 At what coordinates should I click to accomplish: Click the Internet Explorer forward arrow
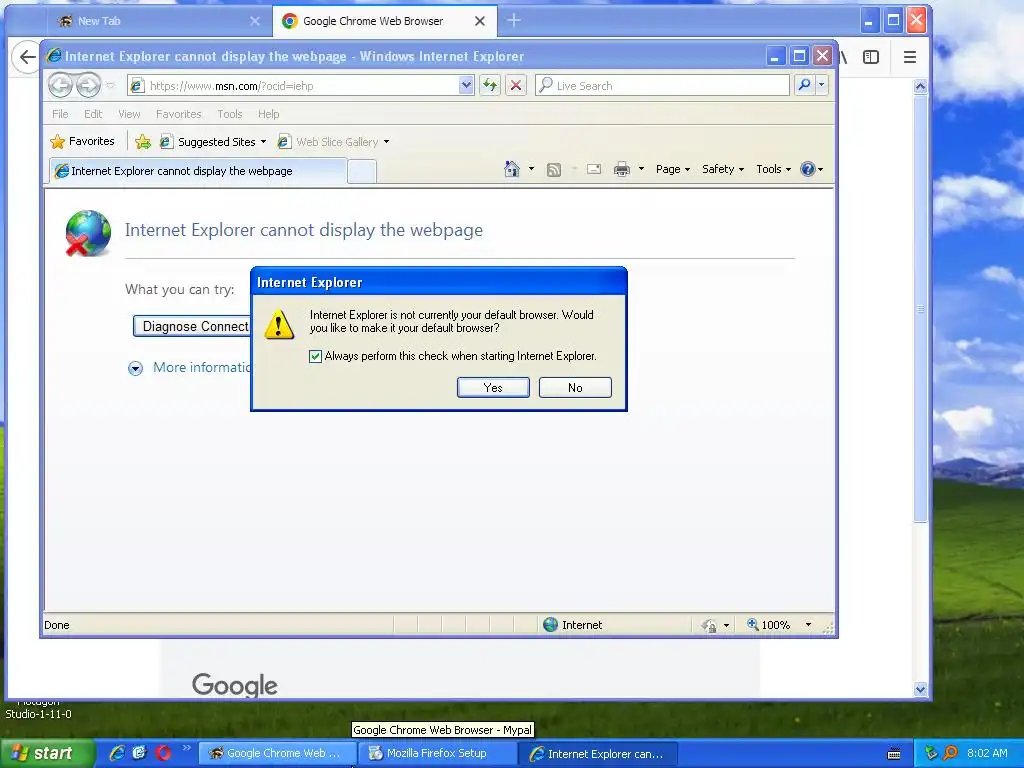click(88, 85)
